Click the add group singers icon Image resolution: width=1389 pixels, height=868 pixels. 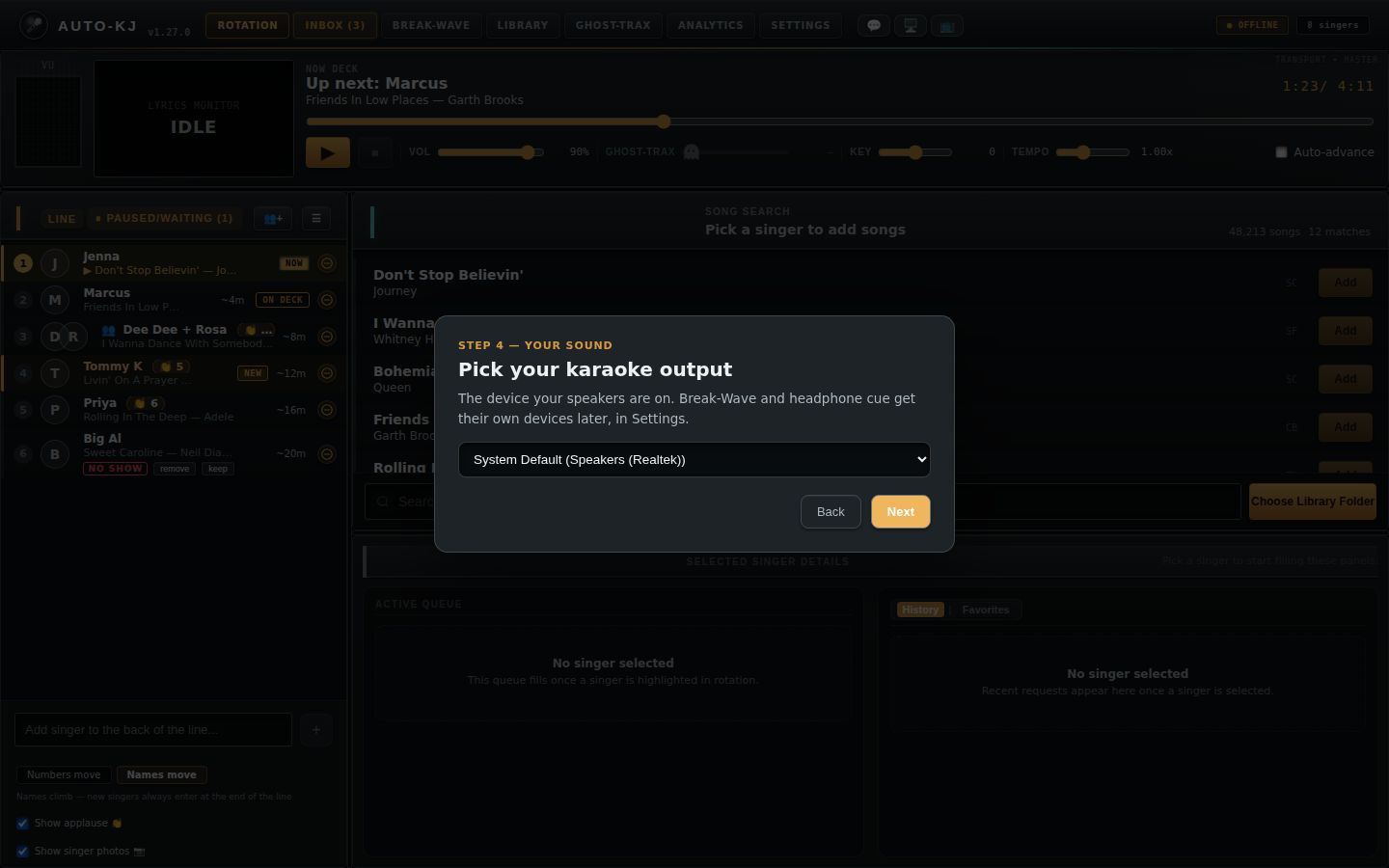[x=273, y=219]
